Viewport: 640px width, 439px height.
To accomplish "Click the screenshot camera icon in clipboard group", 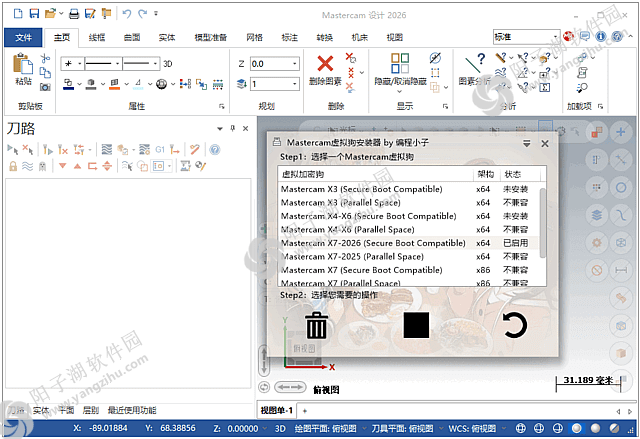I will (x=45, y=86).
